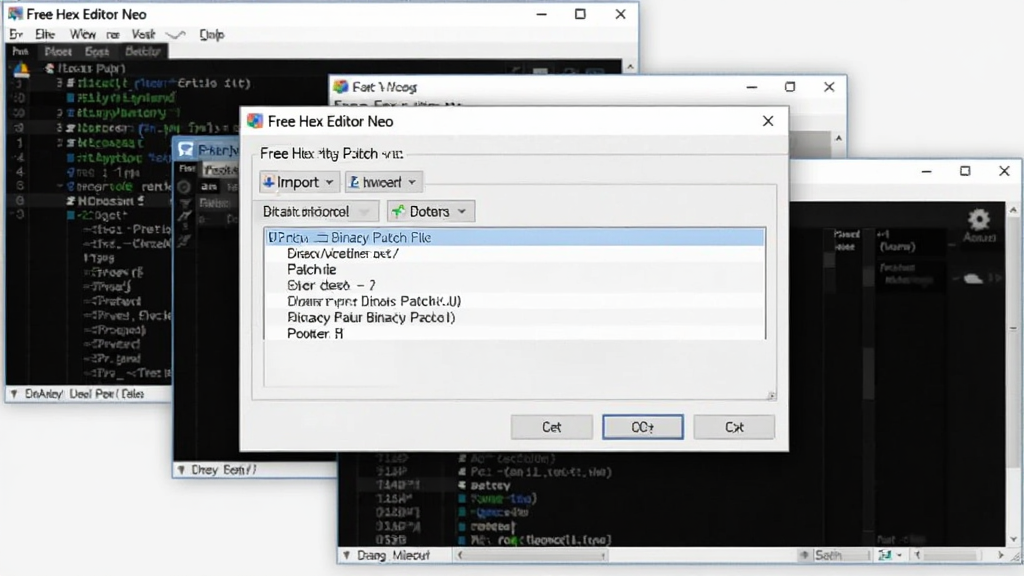The width and height of the screenshot is (1024, 576).
Task: Click the 'Cet' dialog button
Action: [x=551, y=427]
